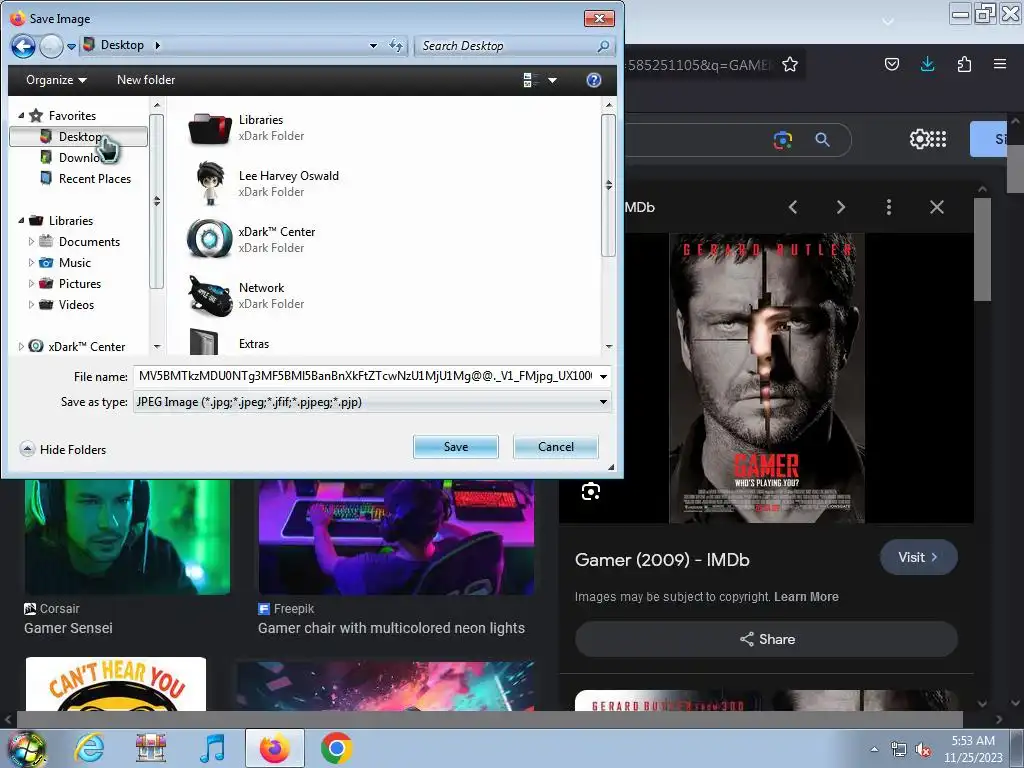The image size is (1024, 768).
Task: Click Google Lens search by image icon
Action: pos(783,139)
